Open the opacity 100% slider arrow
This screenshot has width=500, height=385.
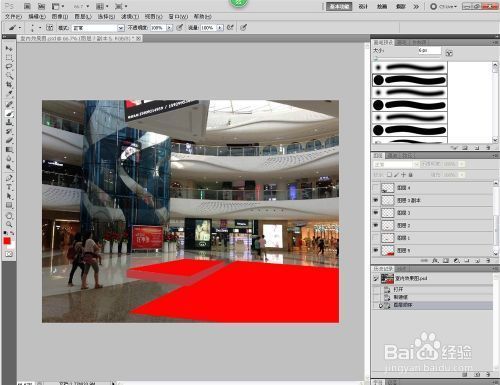[169, 28]
